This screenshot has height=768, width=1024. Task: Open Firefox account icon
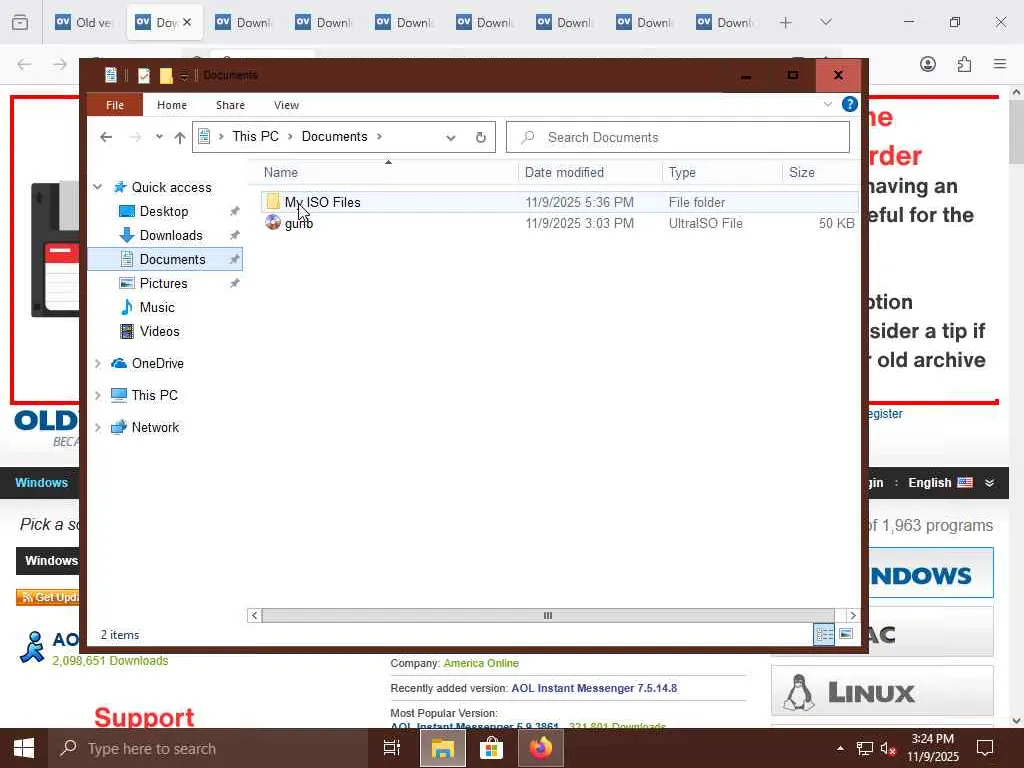pyautogui.click(x=927, y=64)
